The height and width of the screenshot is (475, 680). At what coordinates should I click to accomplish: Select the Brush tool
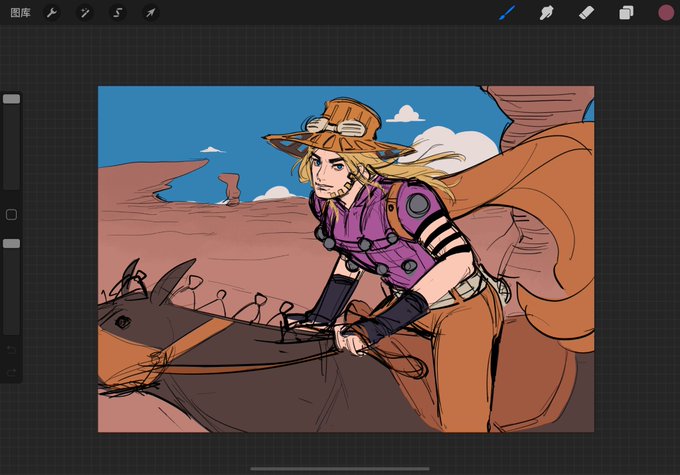point(507,13)
